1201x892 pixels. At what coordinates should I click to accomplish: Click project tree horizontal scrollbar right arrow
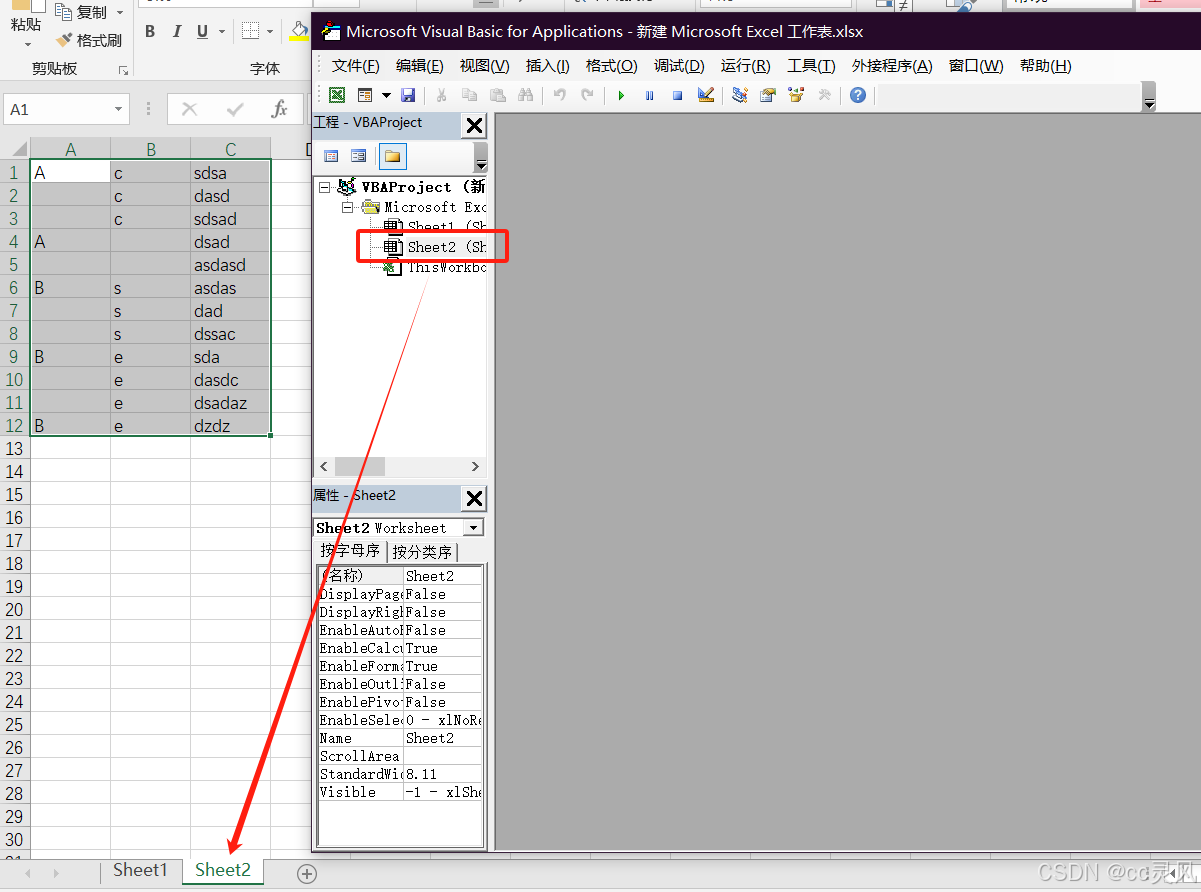pyautogui.click(x=475, y=467)
